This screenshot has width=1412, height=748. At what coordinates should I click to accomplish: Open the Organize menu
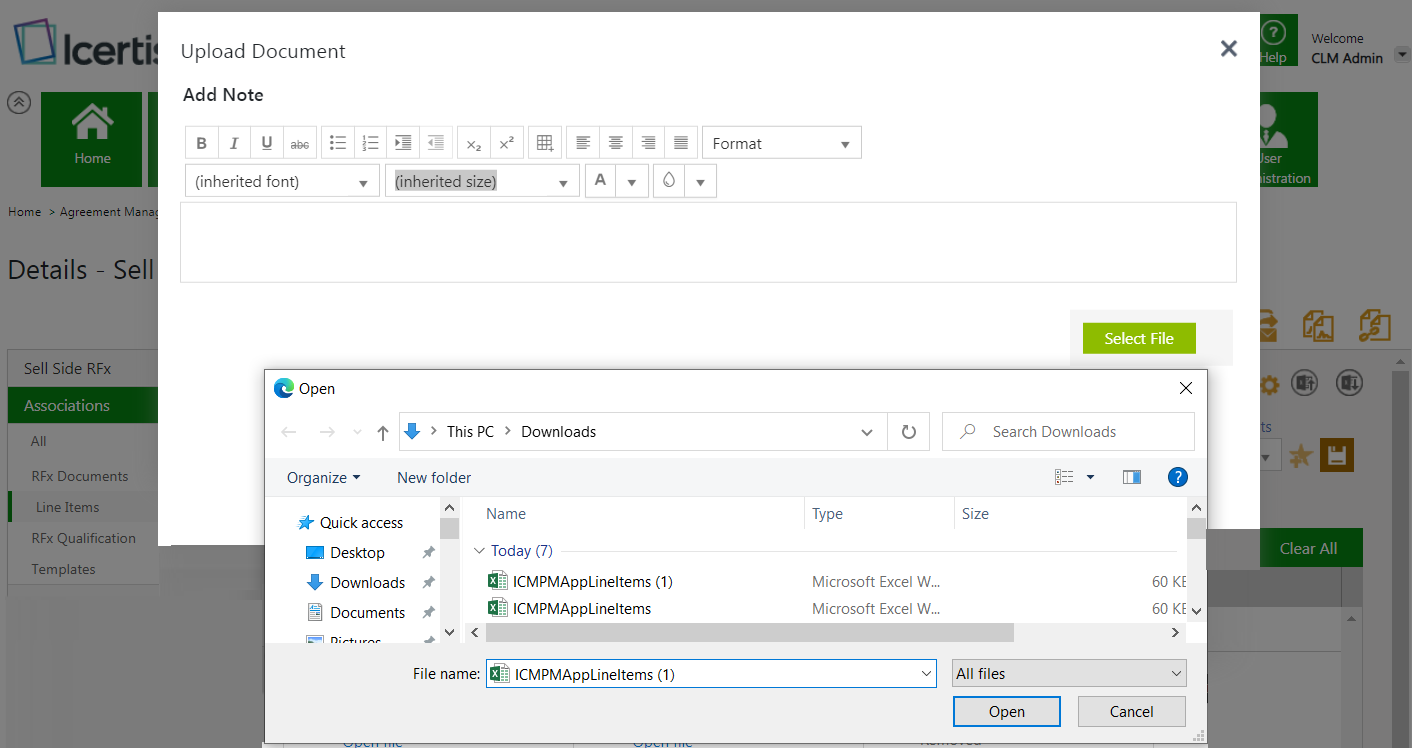coord(323,478)
